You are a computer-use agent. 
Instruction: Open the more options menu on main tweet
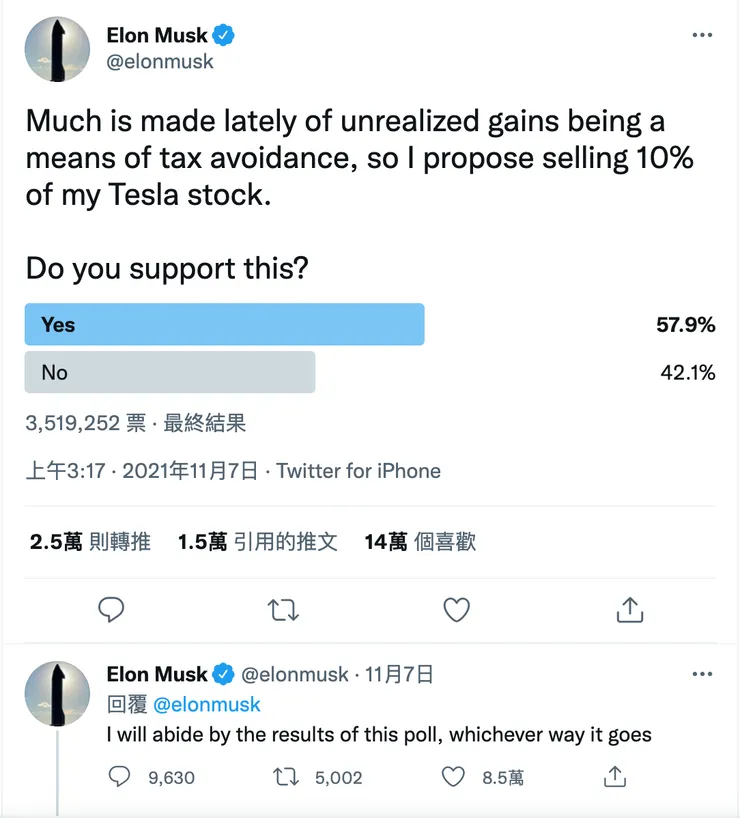[702, 34]
